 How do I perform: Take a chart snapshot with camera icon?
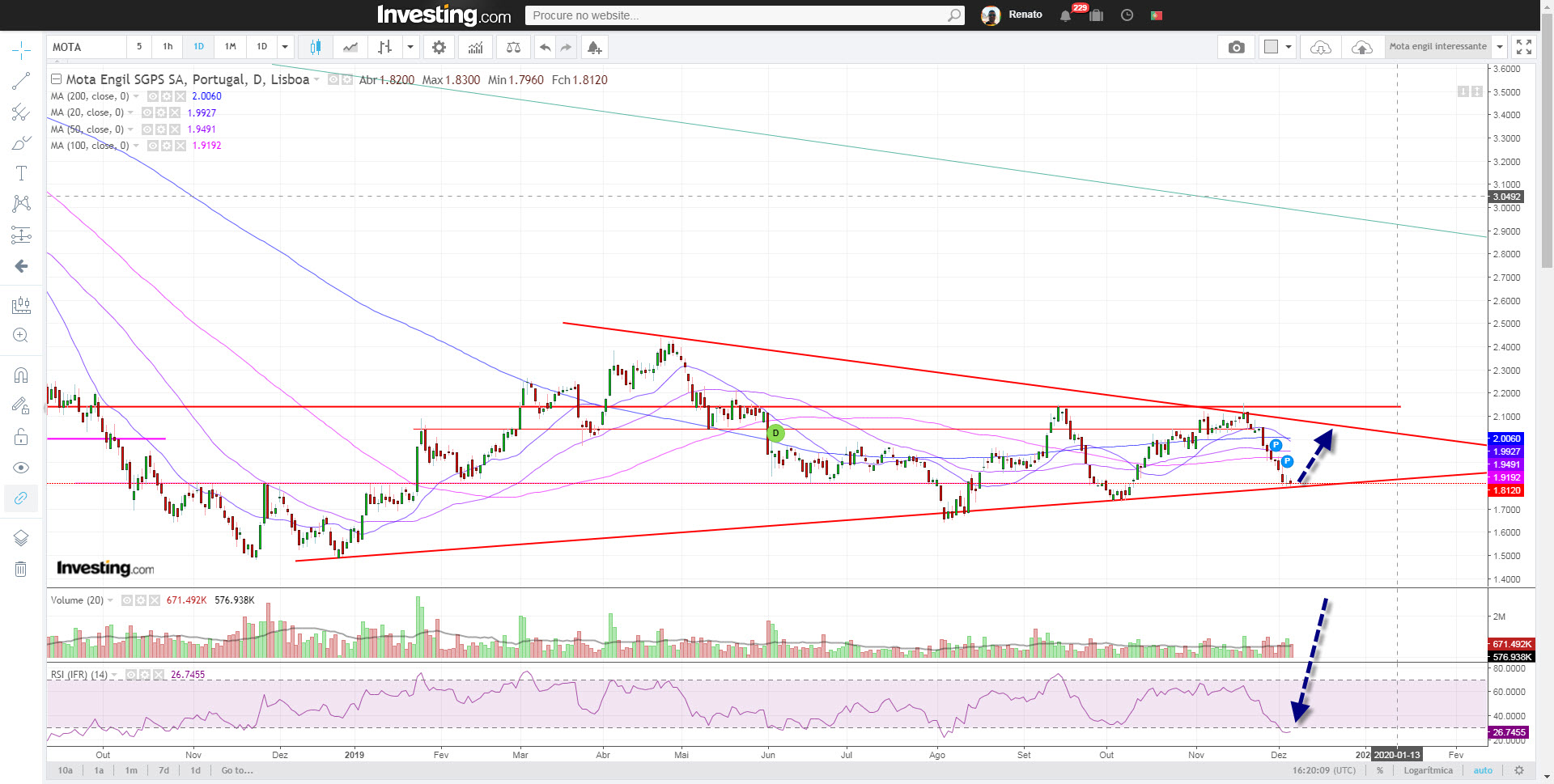1236,47
